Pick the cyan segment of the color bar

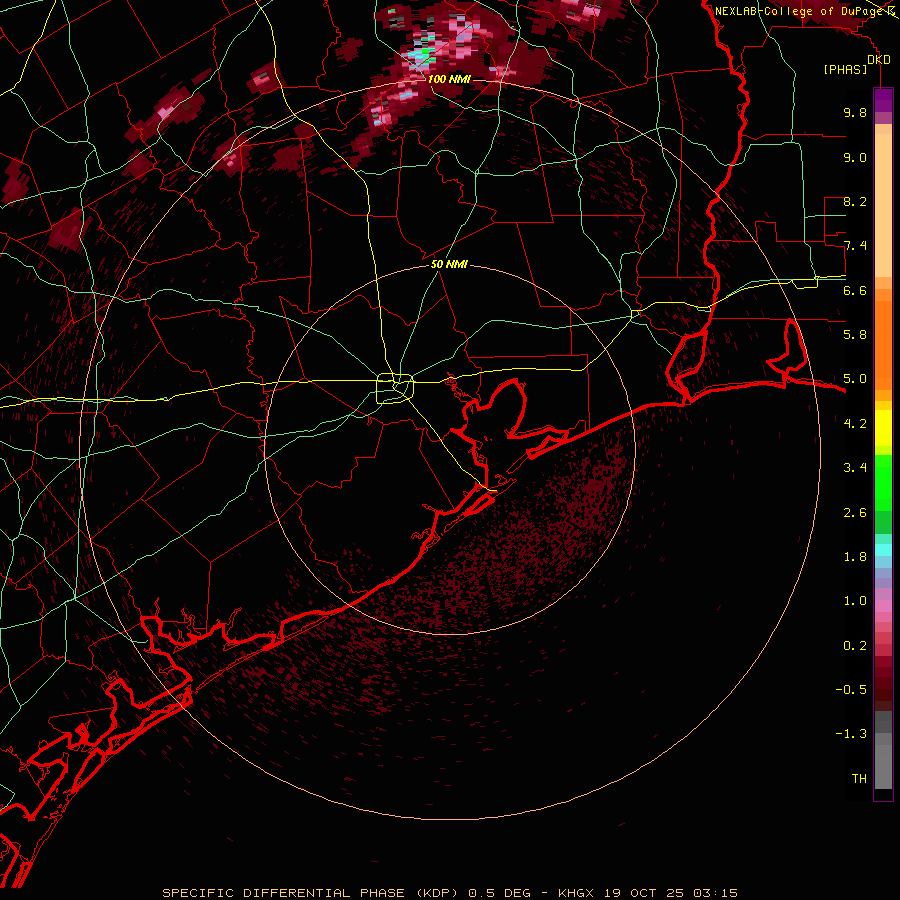(x=883, y=549)
